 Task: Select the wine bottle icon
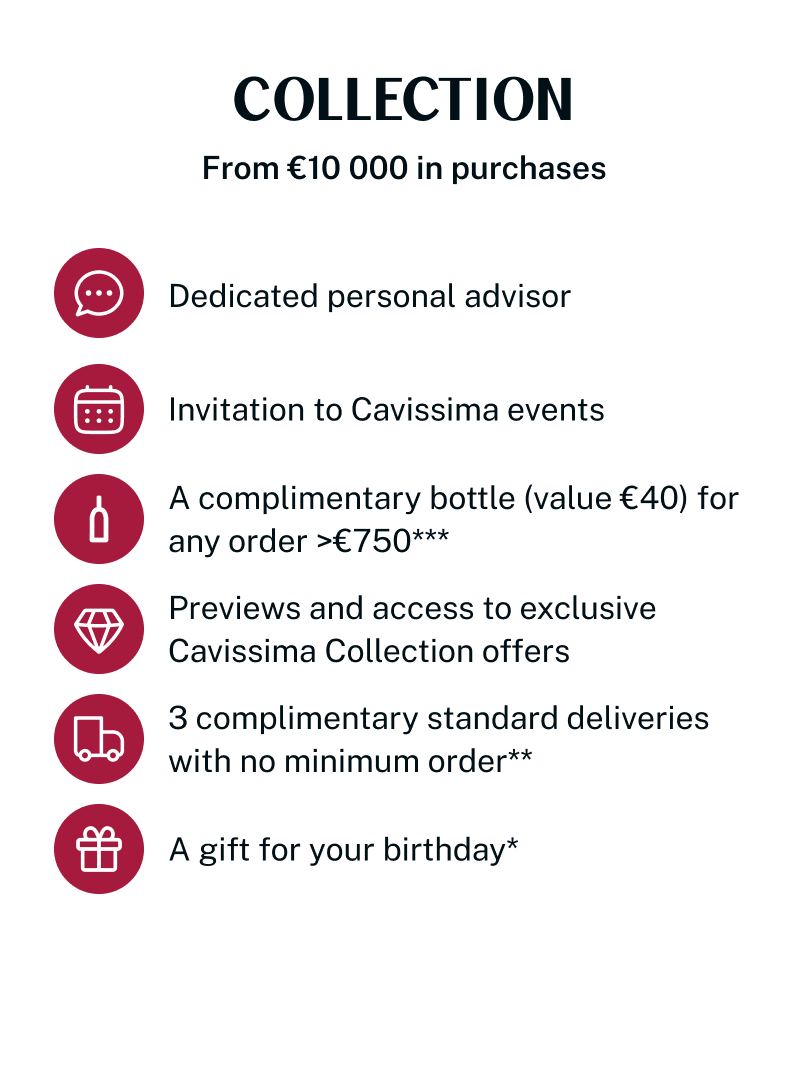[99, 519]
